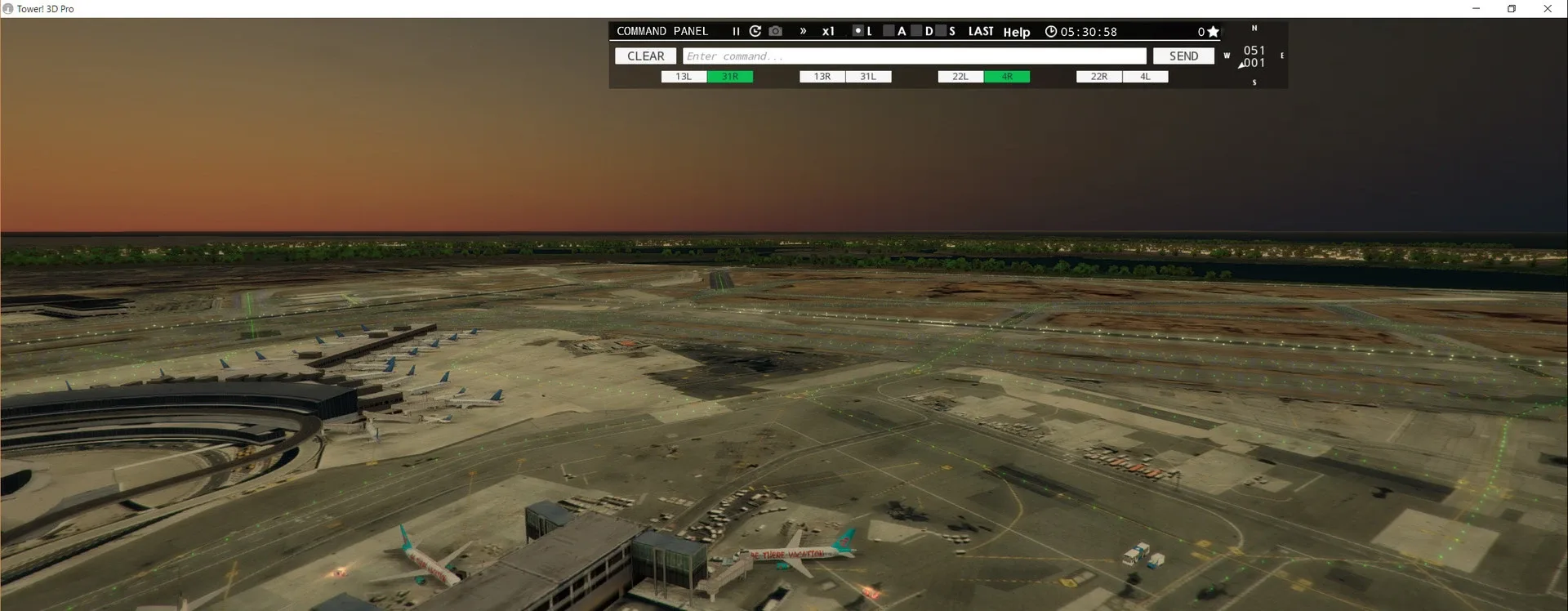Take a screenshot with the camera icon
Viewport: 1568px width, 611px height.
coord(776,31)
